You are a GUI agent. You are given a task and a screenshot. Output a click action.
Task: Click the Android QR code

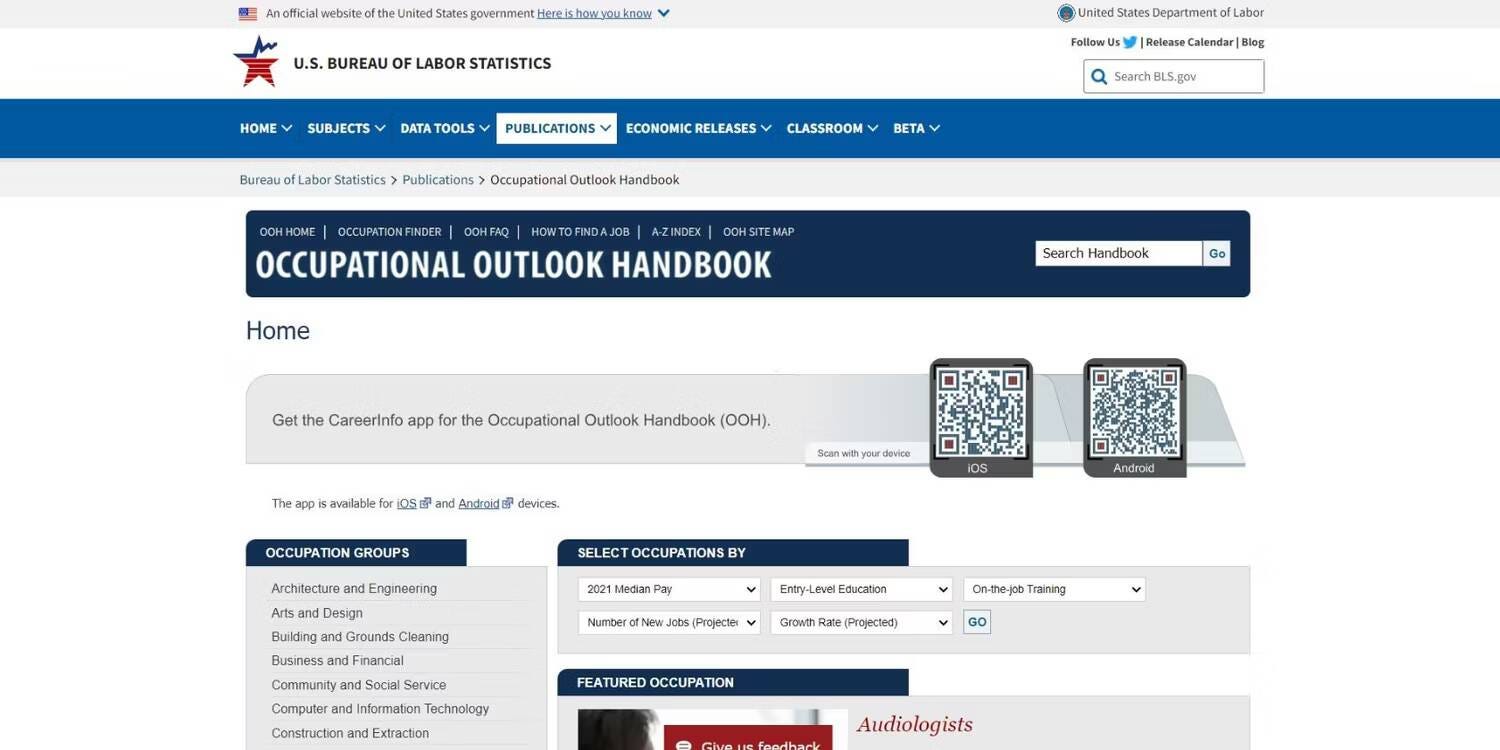click(x=1134, y=412)
